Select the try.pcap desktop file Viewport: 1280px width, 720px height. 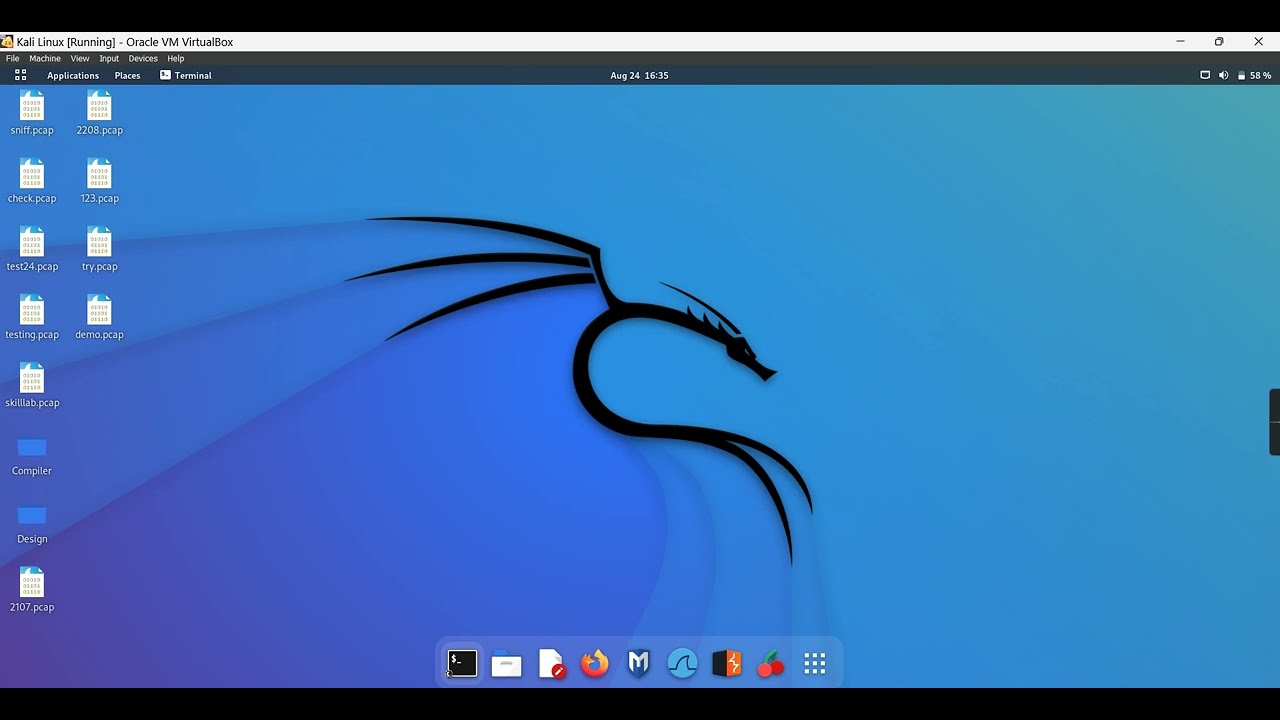tap(99, 249)
